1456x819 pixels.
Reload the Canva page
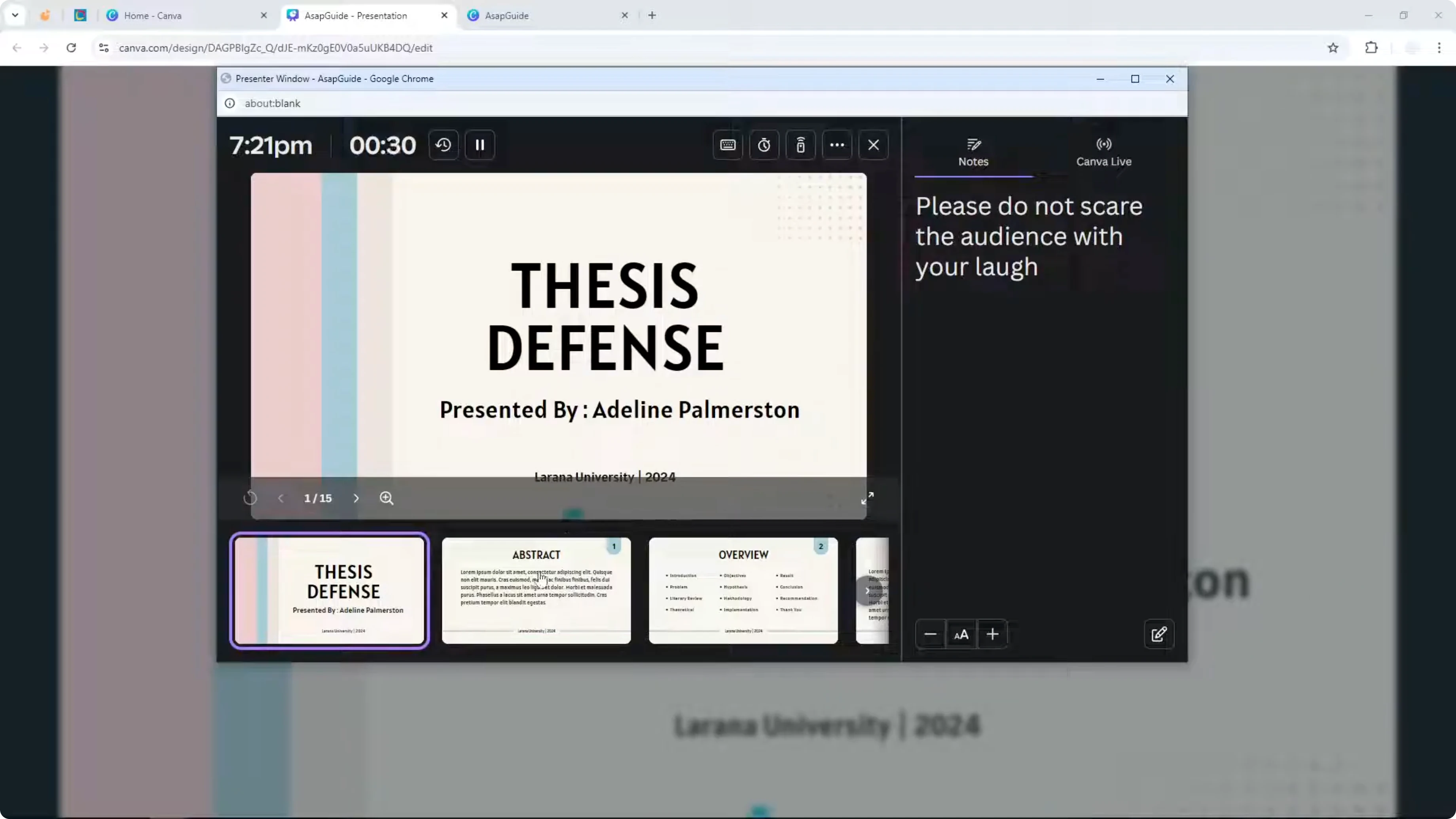[71, 47]
